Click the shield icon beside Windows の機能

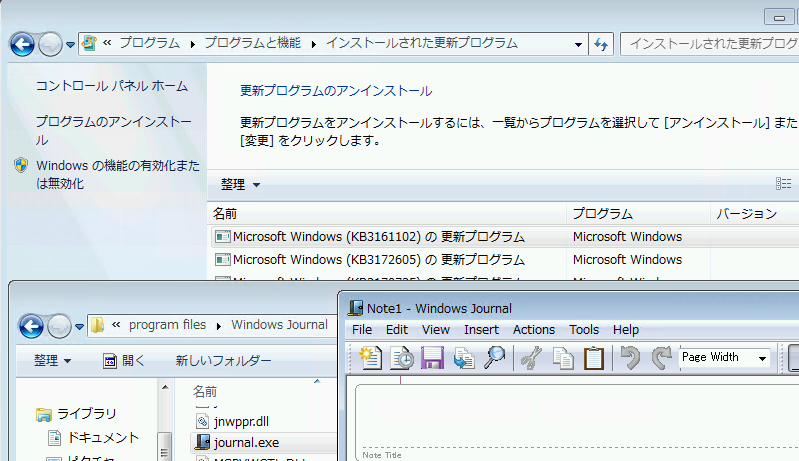[x=21, y=165]
